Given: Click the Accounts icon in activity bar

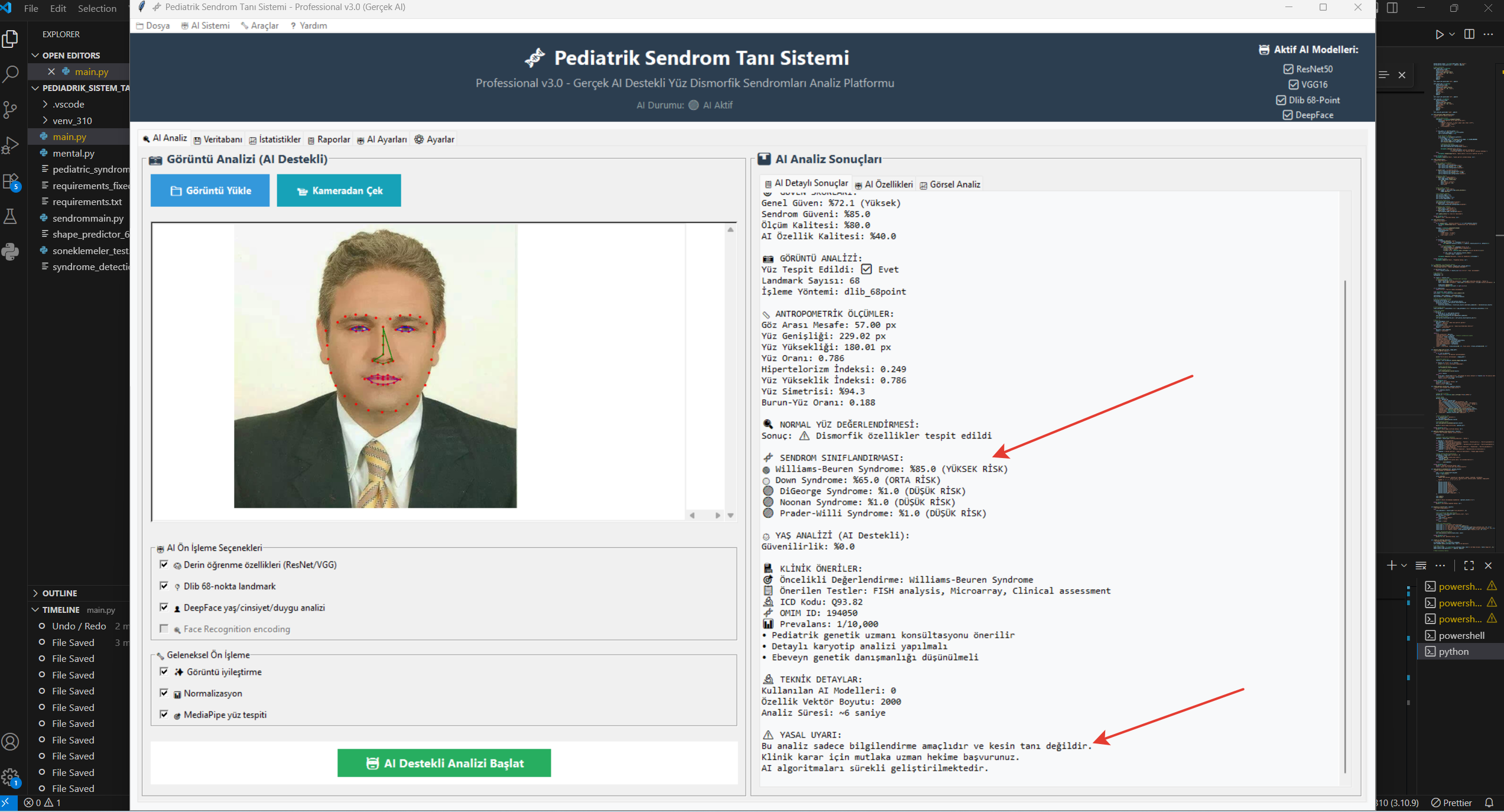Looking at the screenshot, I should click(x=11, y=742).
